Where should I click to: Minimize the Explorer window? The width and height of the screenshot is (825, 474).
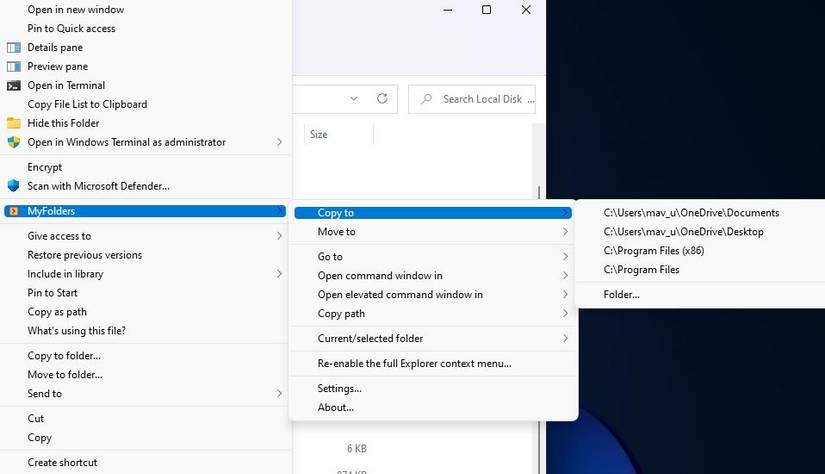click(x=448, y=9)
